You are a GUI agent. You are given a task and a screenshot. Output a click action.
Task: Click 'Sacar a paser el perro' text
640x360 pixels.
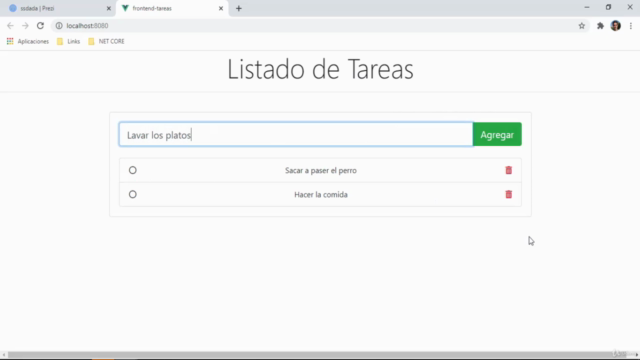click(321, 171)
